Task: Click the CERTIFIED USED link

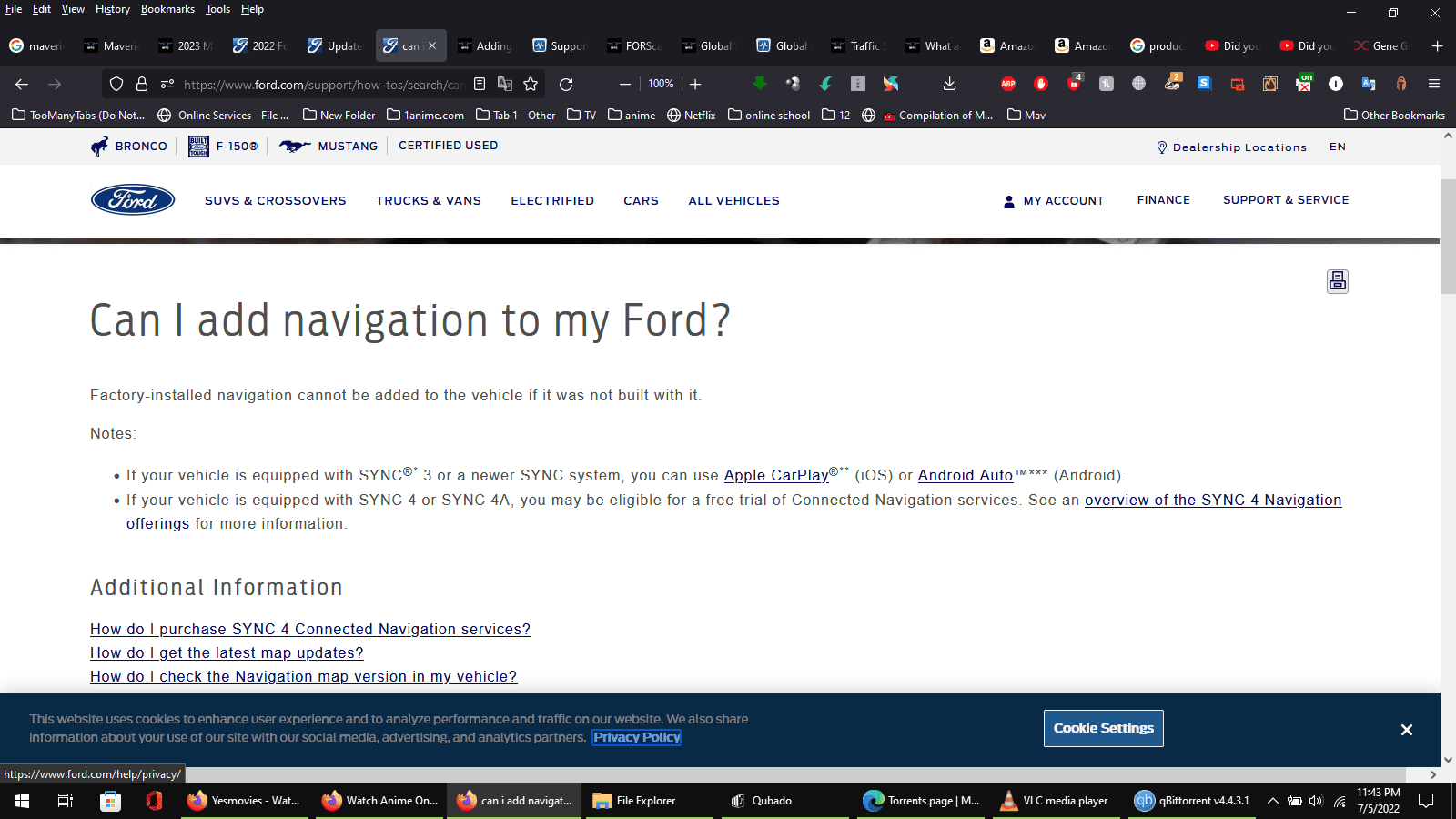Action: (448, 146)
